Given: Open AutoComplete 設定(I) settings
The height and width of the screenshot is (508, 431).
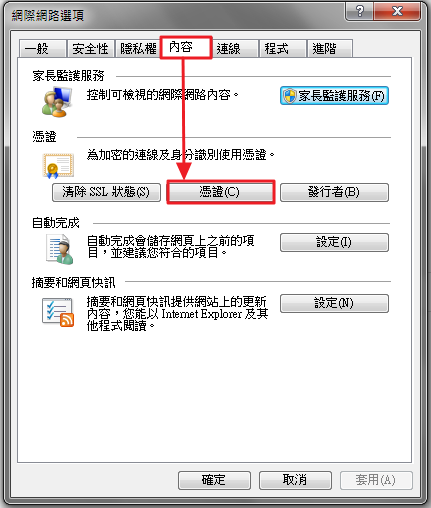Looking at the screenshot, I should point(334,242).
